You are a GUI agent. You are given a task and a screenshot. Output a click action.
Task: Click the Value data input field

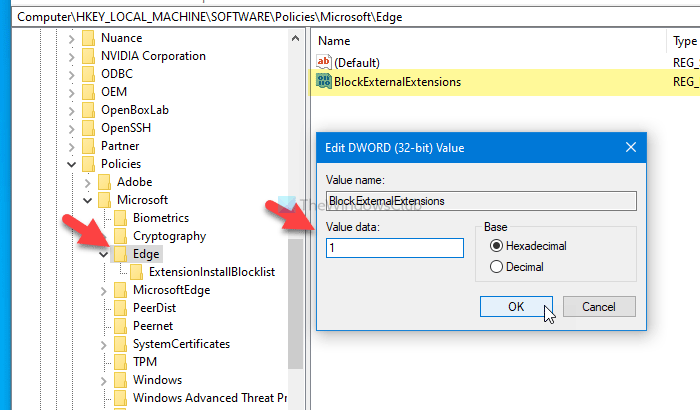click(395, 248)
